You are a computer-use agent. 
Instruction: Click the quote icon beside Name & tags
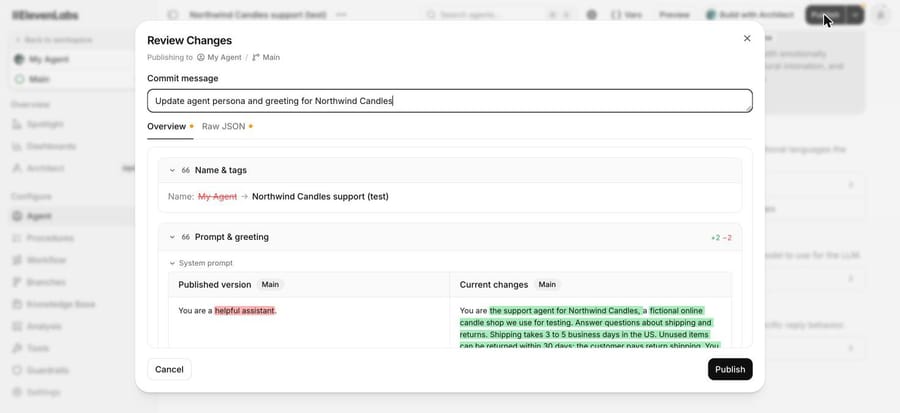[185, 170]
